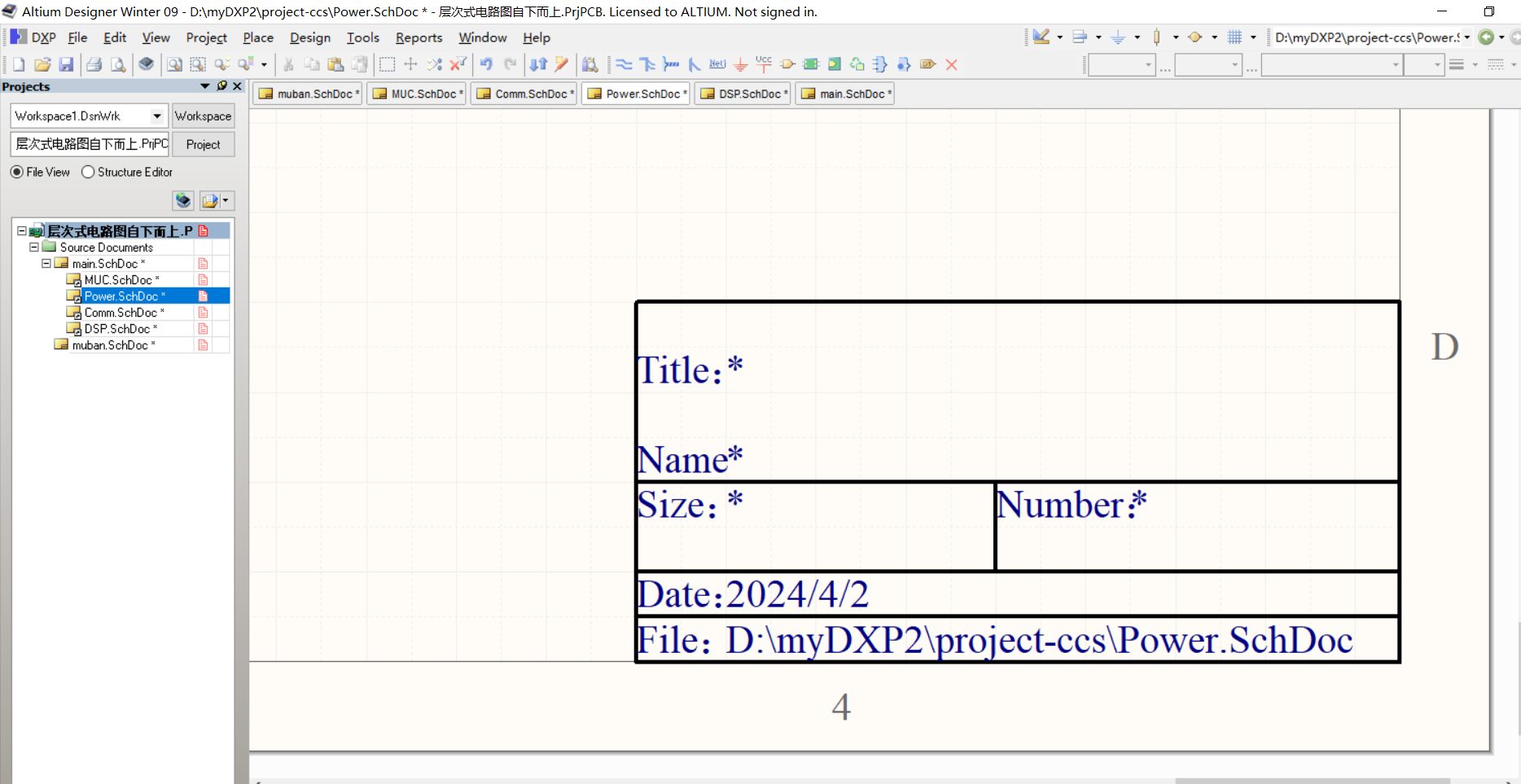Click the Cut scissors icon
Viewport: 1521px width, 784px height.
(x=288, y=64)
